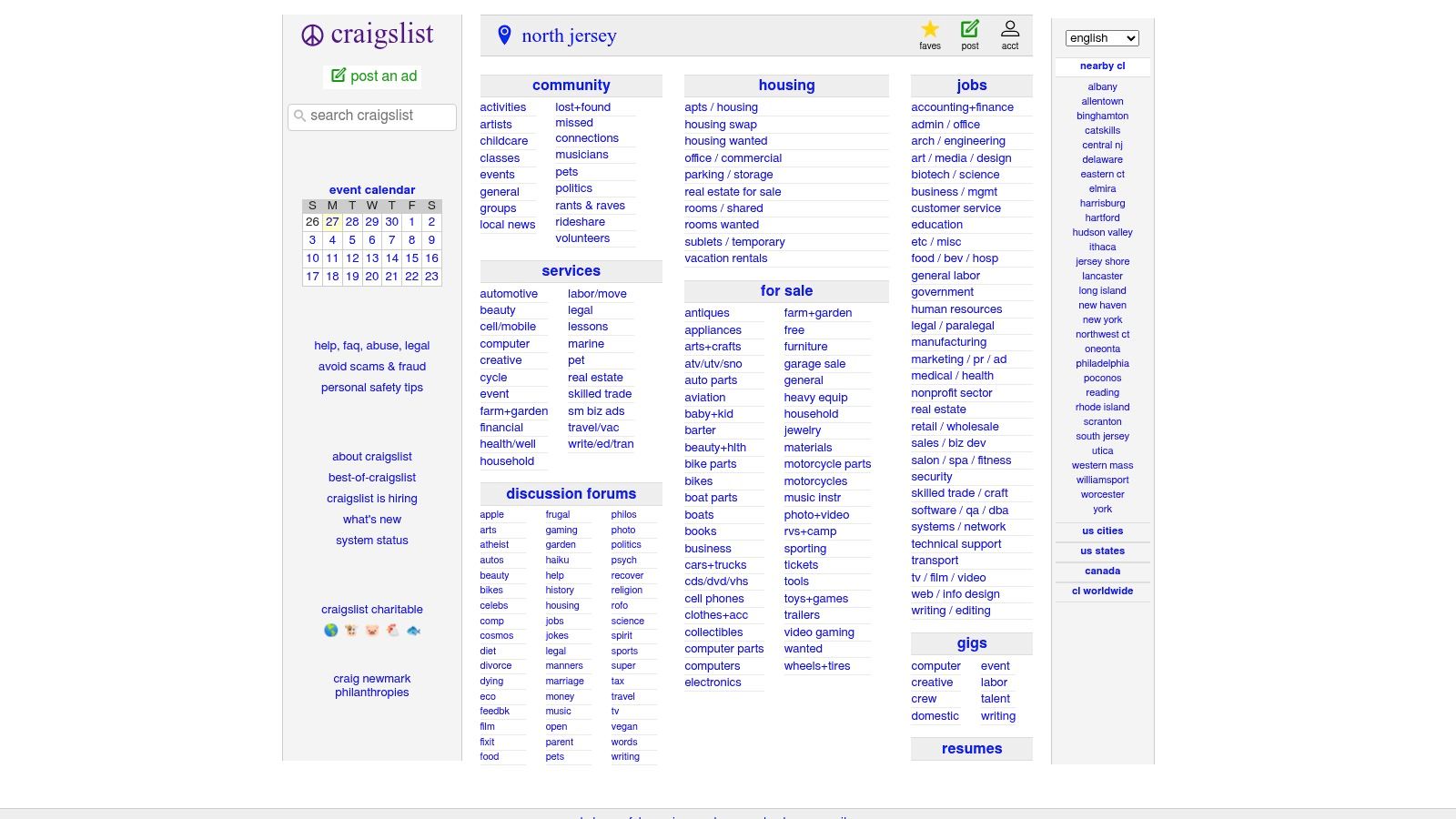Open craig newmark philanthropies link

tap(371, 685)
